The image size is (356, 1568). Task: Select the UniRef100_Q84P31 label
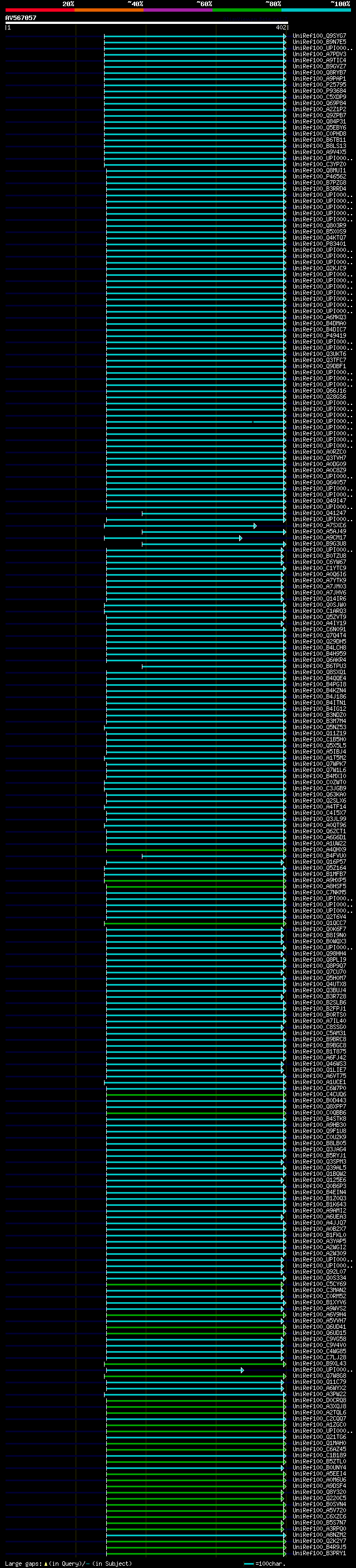(x=319, y=121)
